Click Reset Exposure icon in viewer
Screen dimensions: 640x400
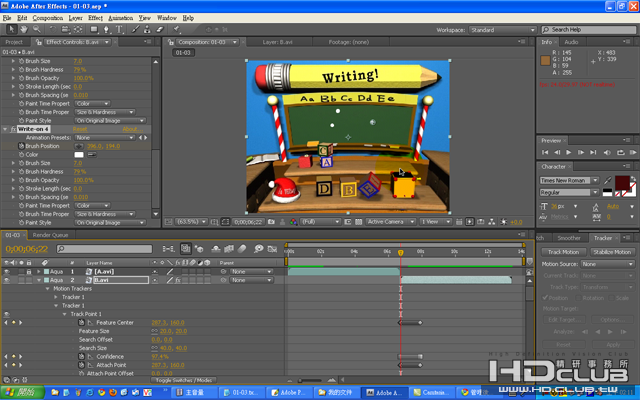click(504, 222)
